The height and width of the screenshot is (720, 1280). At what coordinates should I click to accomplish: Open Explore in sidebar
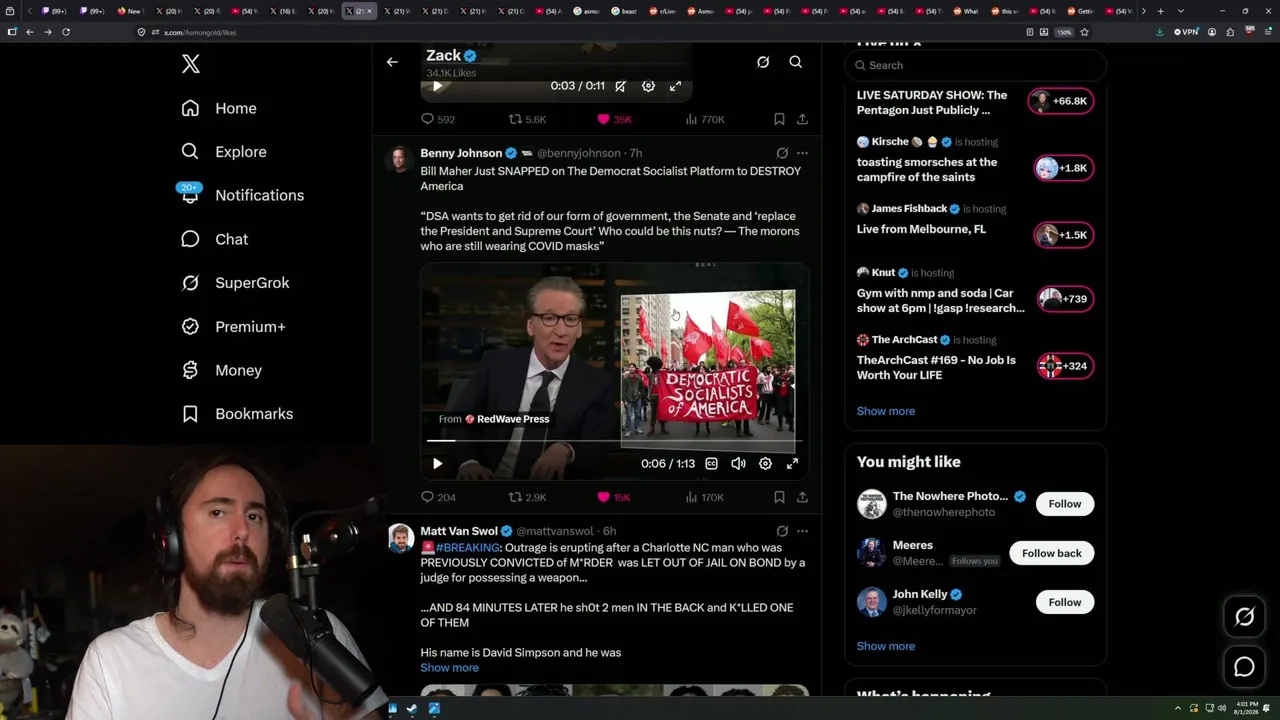pyautogui.click(x=224, y=152)
